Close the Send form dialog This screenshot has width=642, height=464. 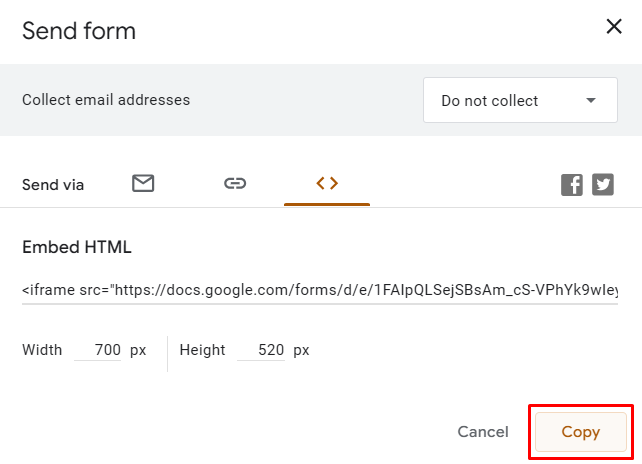[614, 27]
